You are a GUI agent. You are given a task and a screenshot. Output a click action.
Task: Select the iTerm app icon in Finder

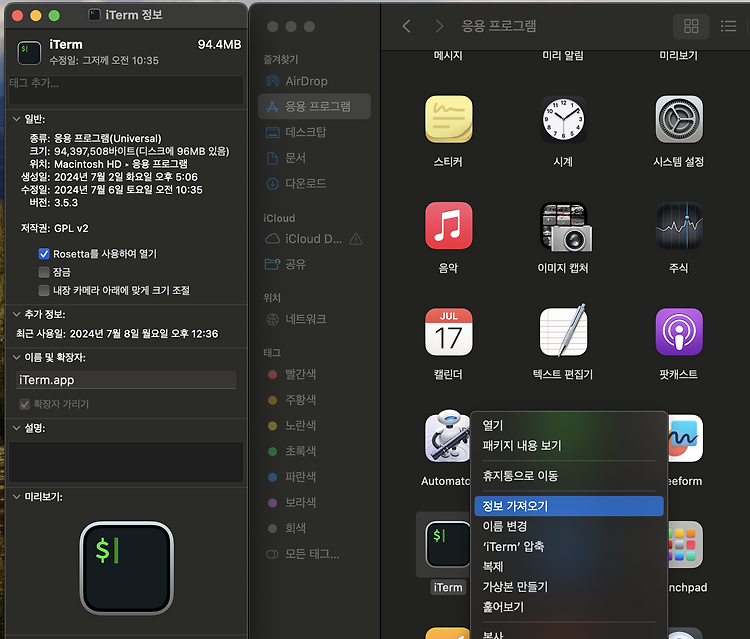[448, 544]
